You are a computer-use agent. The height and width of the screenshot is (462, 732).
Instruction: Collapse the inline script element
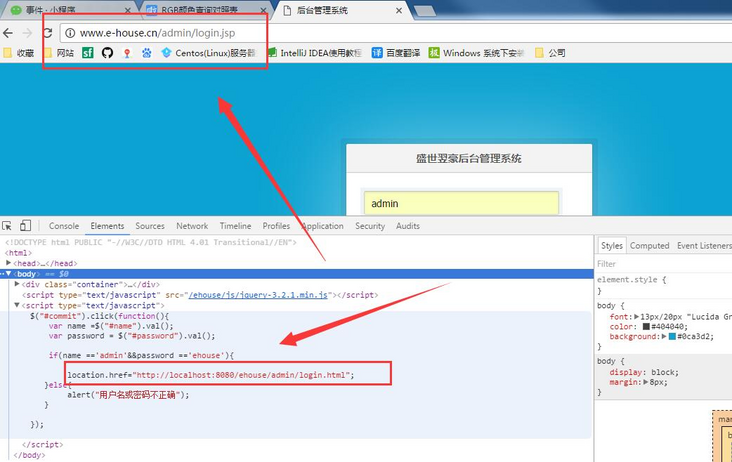[x=17, y=305]
